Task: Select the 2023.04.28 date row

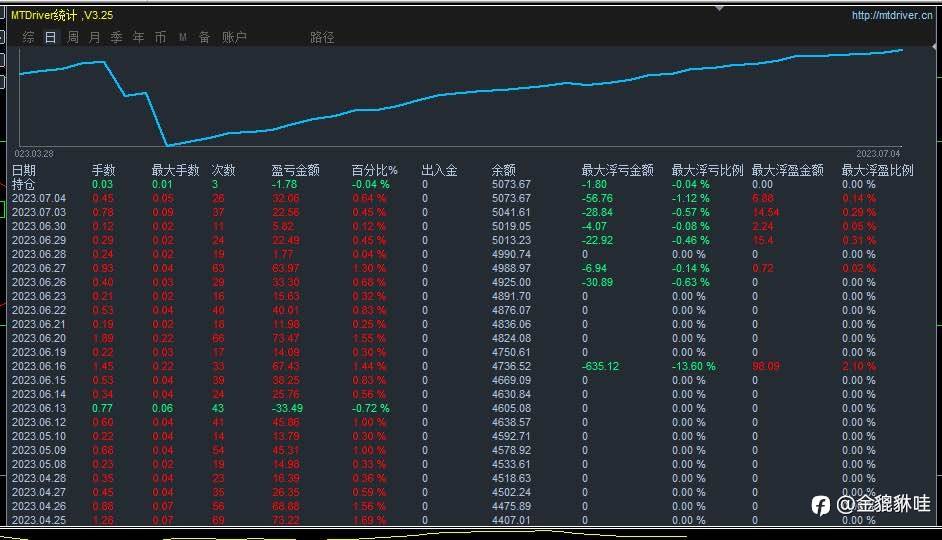Action: point(38,479)
